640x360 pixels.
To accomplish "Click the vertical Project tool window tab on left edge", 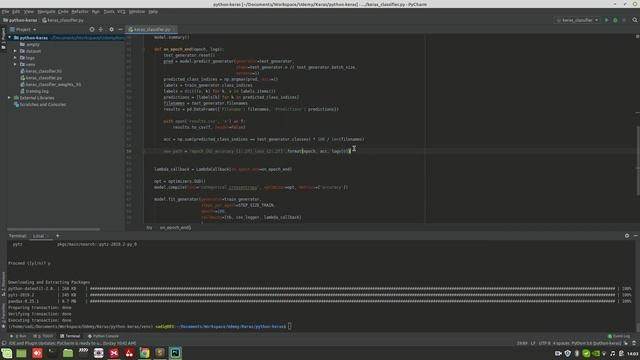I will click(3, 39).
